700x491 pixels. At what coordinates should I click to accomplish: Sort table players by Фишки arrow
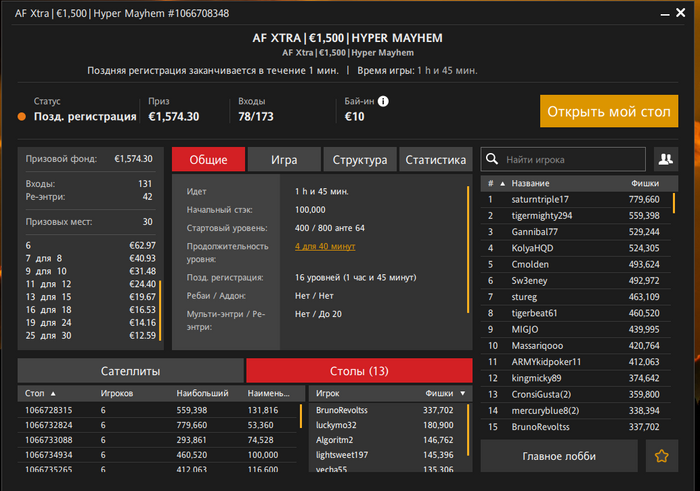click(462, 393)
